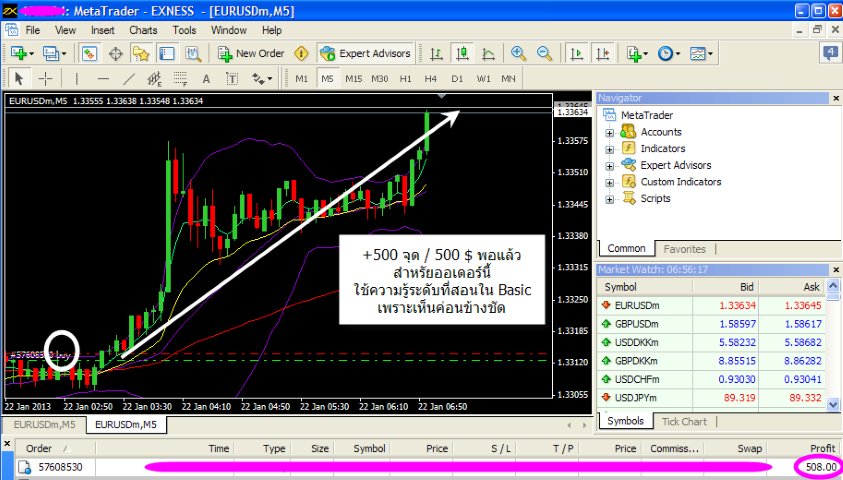The image size is (843, 480).
Task: Open the Templates dropdown
Action: (701, 53)
